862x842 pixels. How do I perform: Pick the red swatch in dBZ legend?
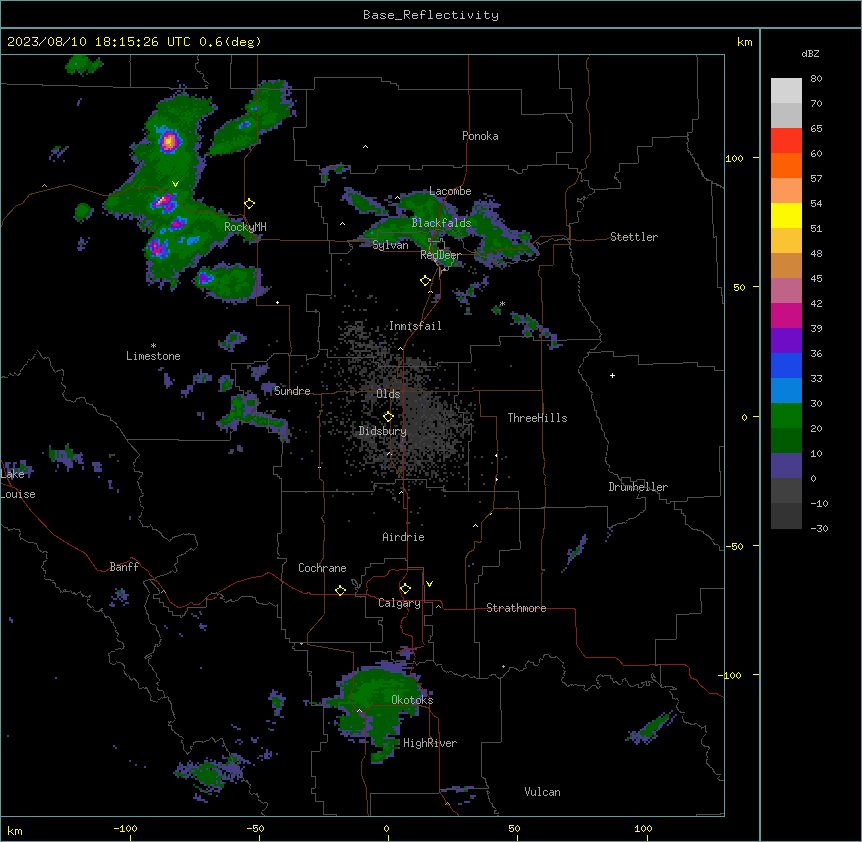coord(786,140)
